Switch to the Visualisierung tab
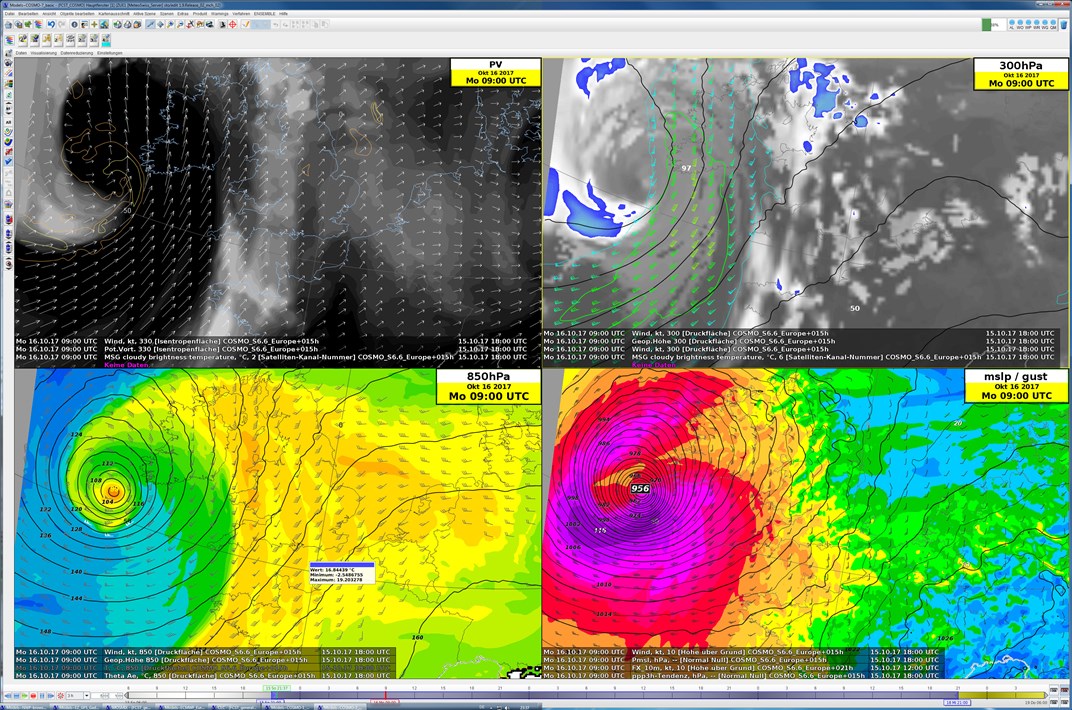Screen dimensions: 1072x710 point(44,53)
